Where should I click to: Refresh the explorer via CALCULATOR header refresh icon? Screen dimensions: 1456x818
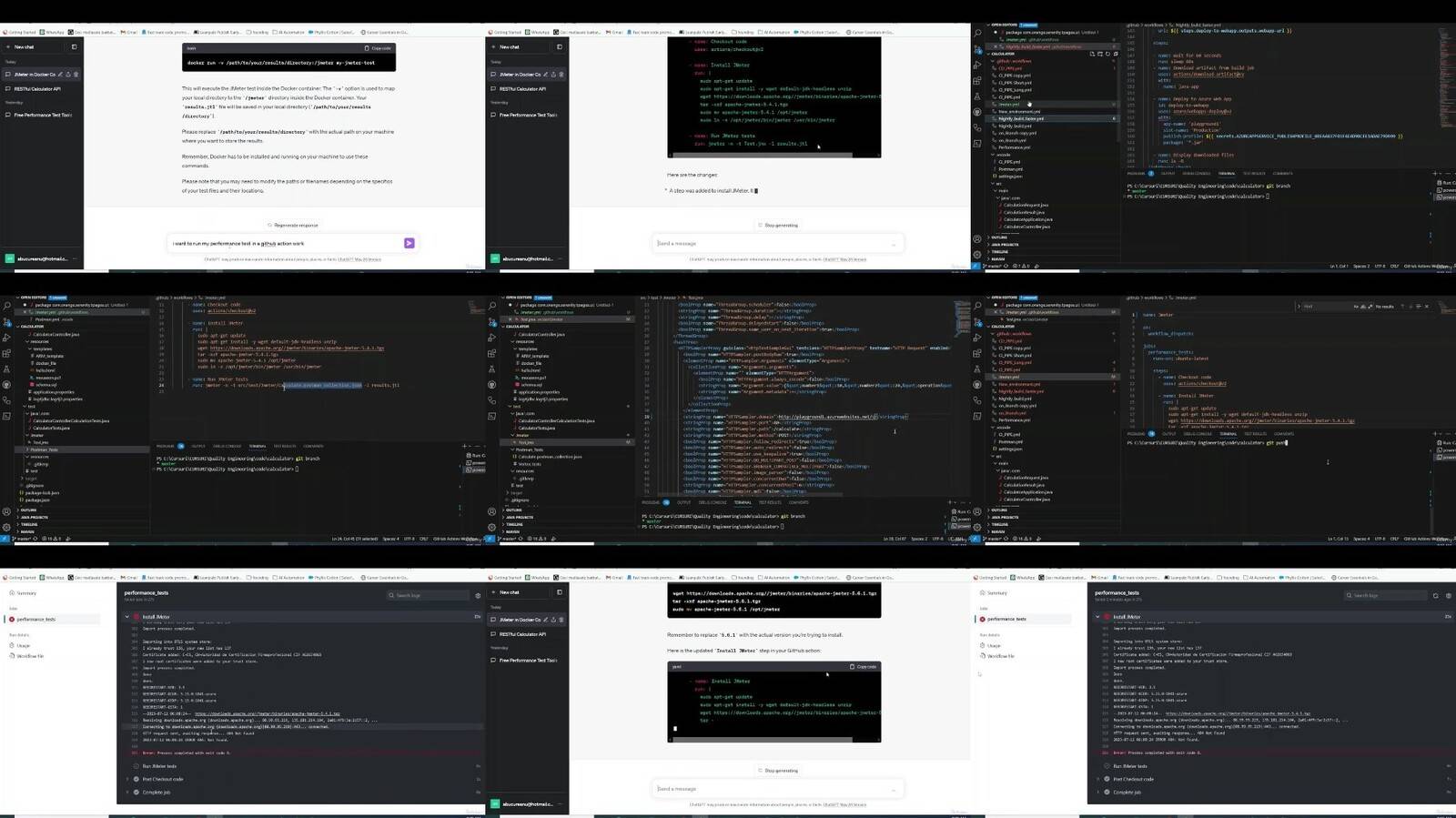click(1108, 54)
